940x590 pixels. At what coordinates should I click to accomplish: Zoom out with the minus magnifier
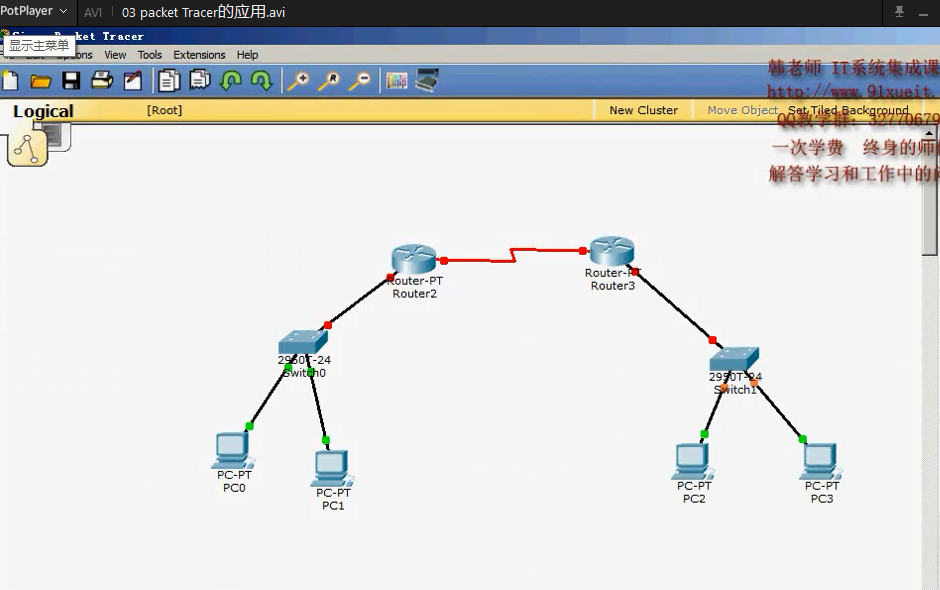(x=360, y=81)
